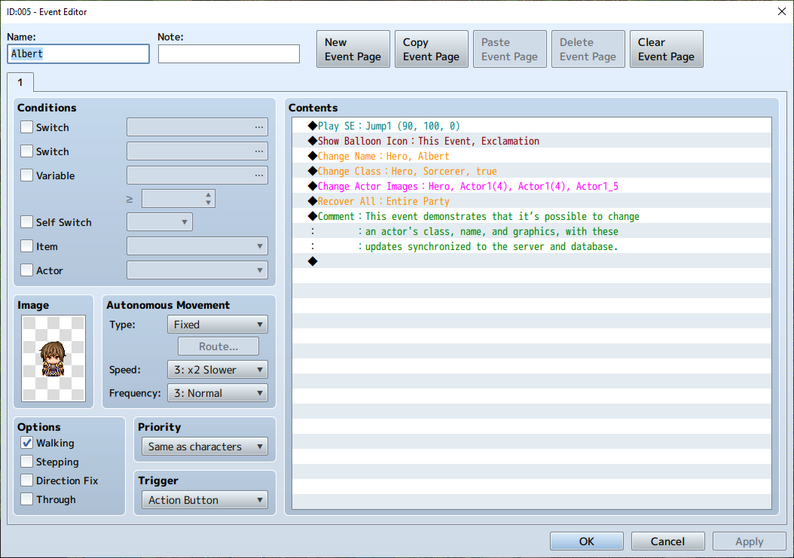Screen dimensions: 794x558
Task: Enable Variable condition checkbox
Action: coord(27,176)
